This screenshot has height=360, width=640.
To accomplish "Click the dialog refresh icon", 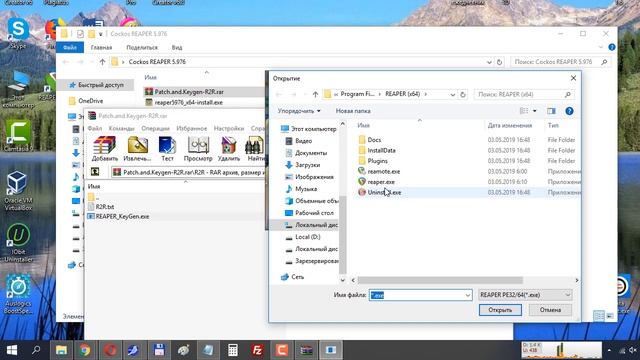I will click(463, 94).
